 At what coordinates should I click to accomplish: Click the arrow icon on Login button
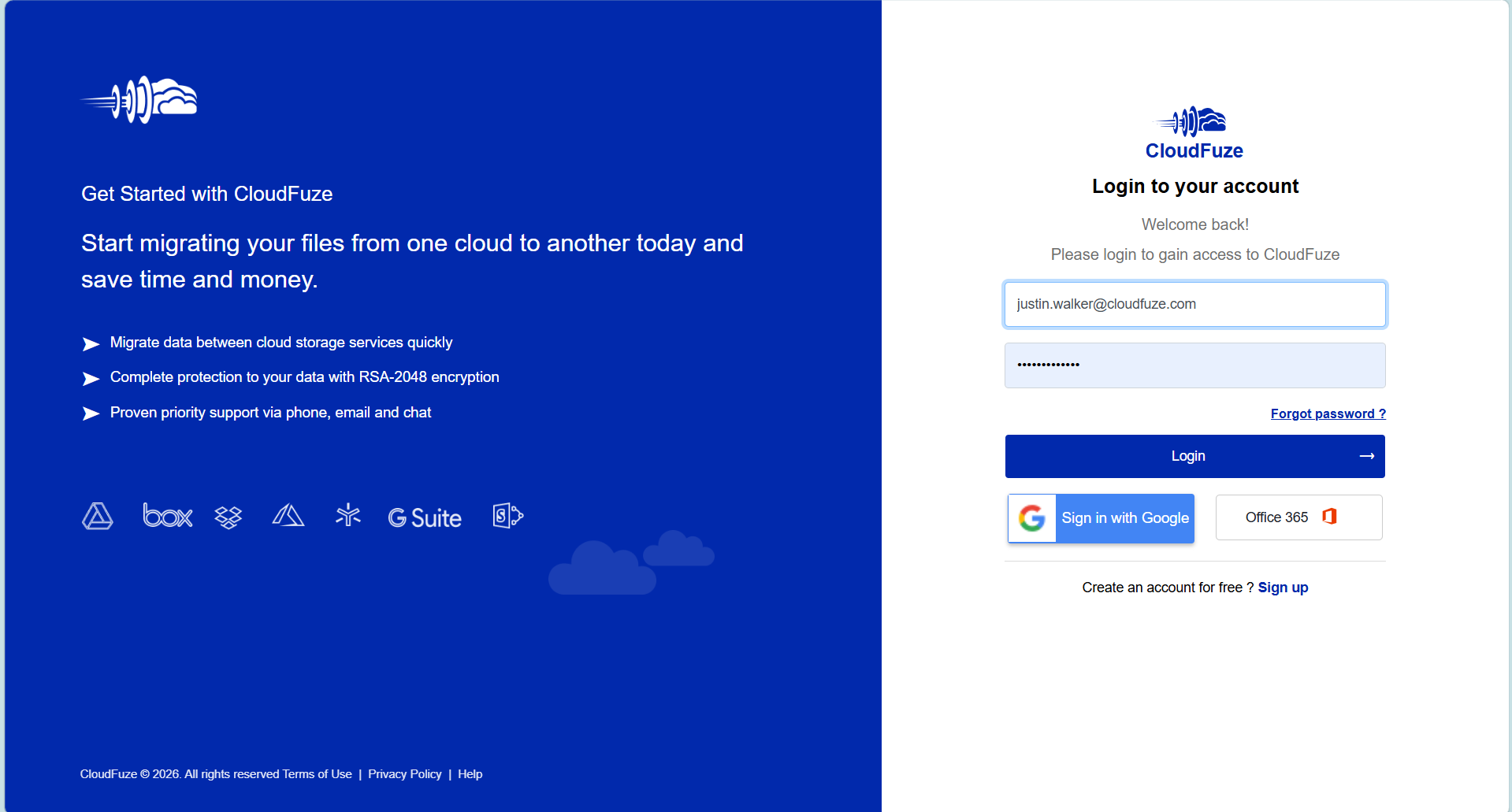pyautogui.click(x=1367, y=456)
